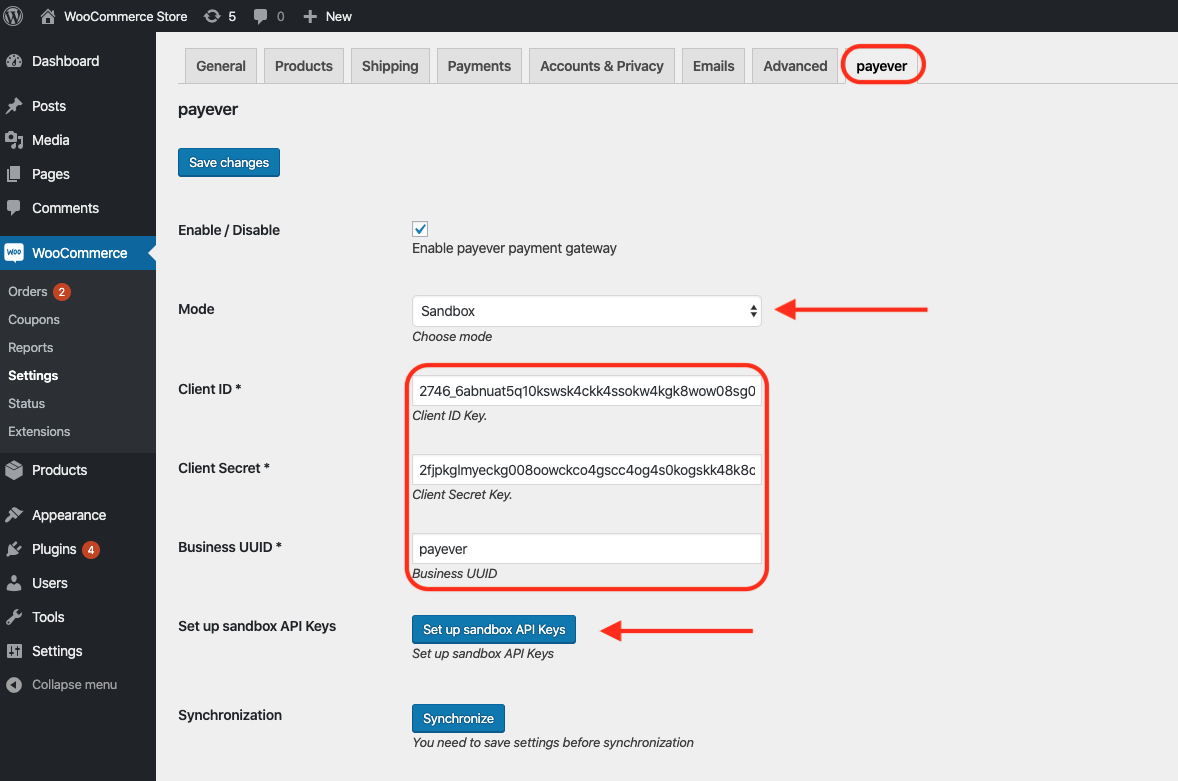Switch to the Payments tab
1178x781 pixels.
(x=479, y=66)
